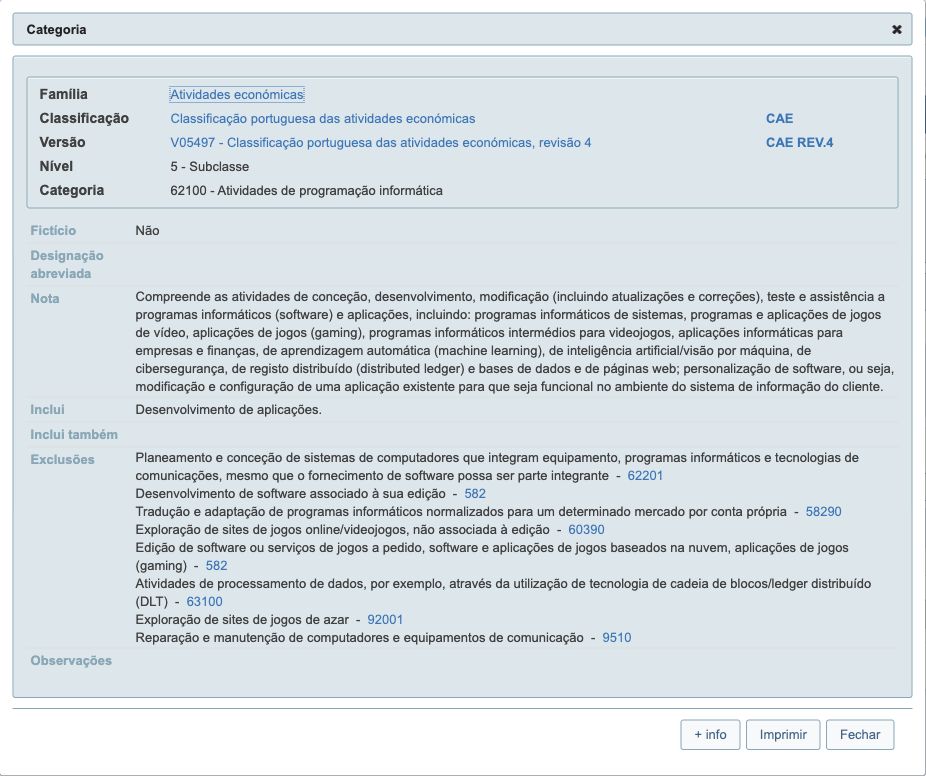Click the 'Fictício' field label
The width and height of the screenshot is (926, 776).
(53, 230)
